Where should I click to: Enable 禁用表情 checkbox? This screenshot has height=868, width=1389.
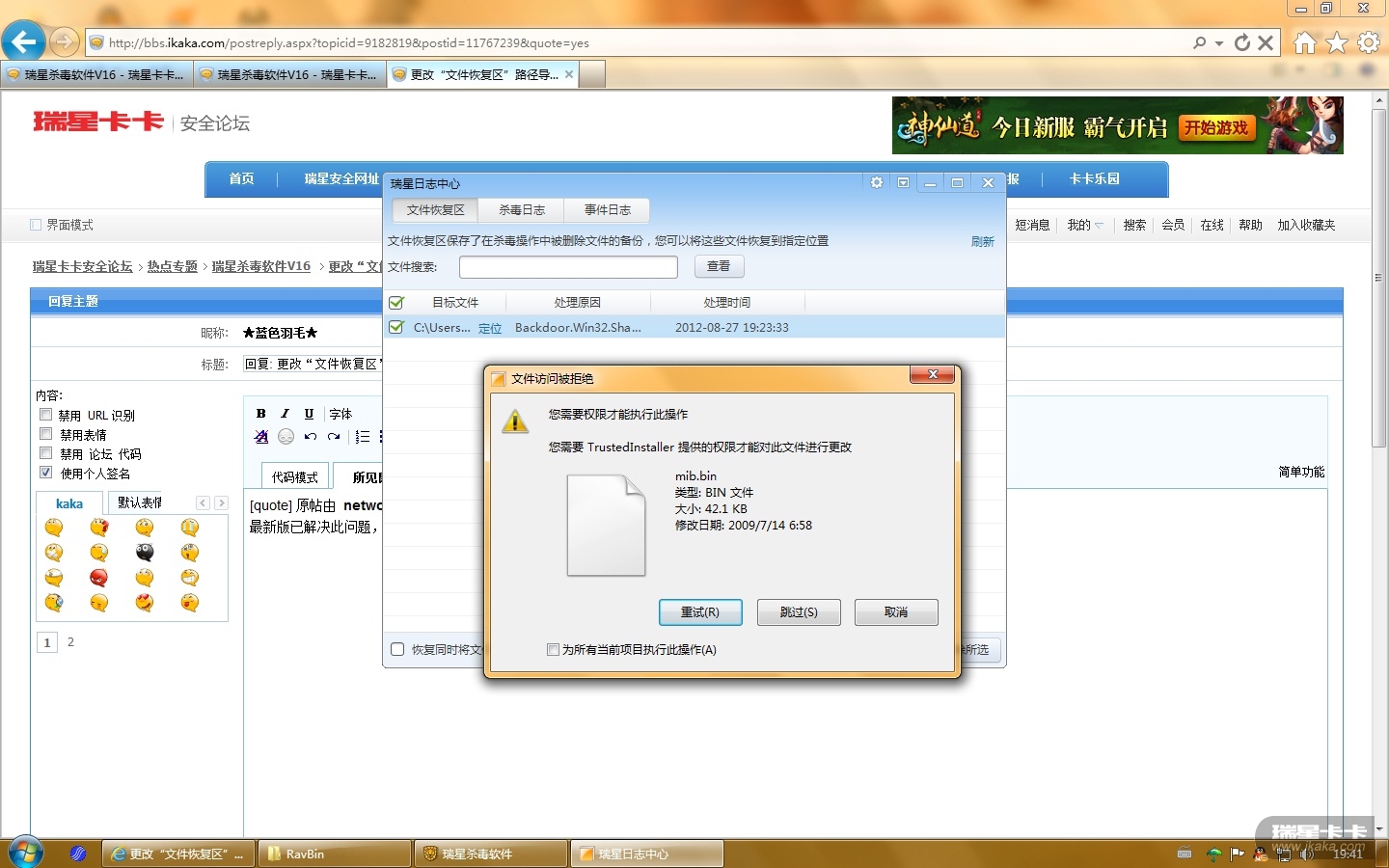45,434
